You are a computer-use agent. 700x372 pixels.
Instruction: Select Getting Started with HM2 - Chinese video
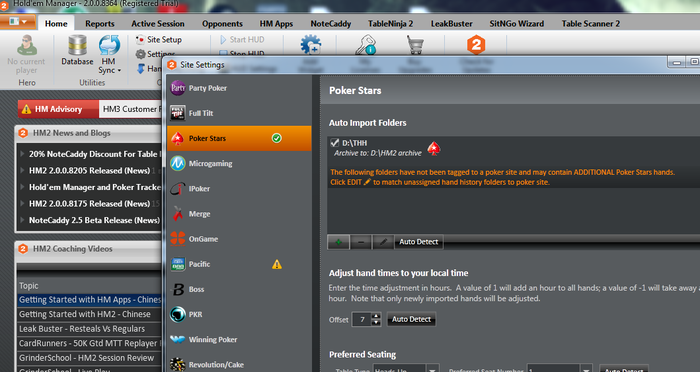(89, 314)
